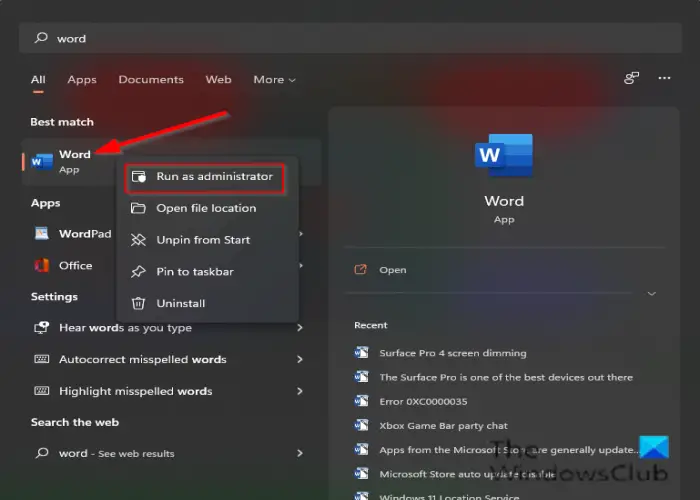Click the large Word logo in preview pane

pyautogui.click(x=504, y=155)
